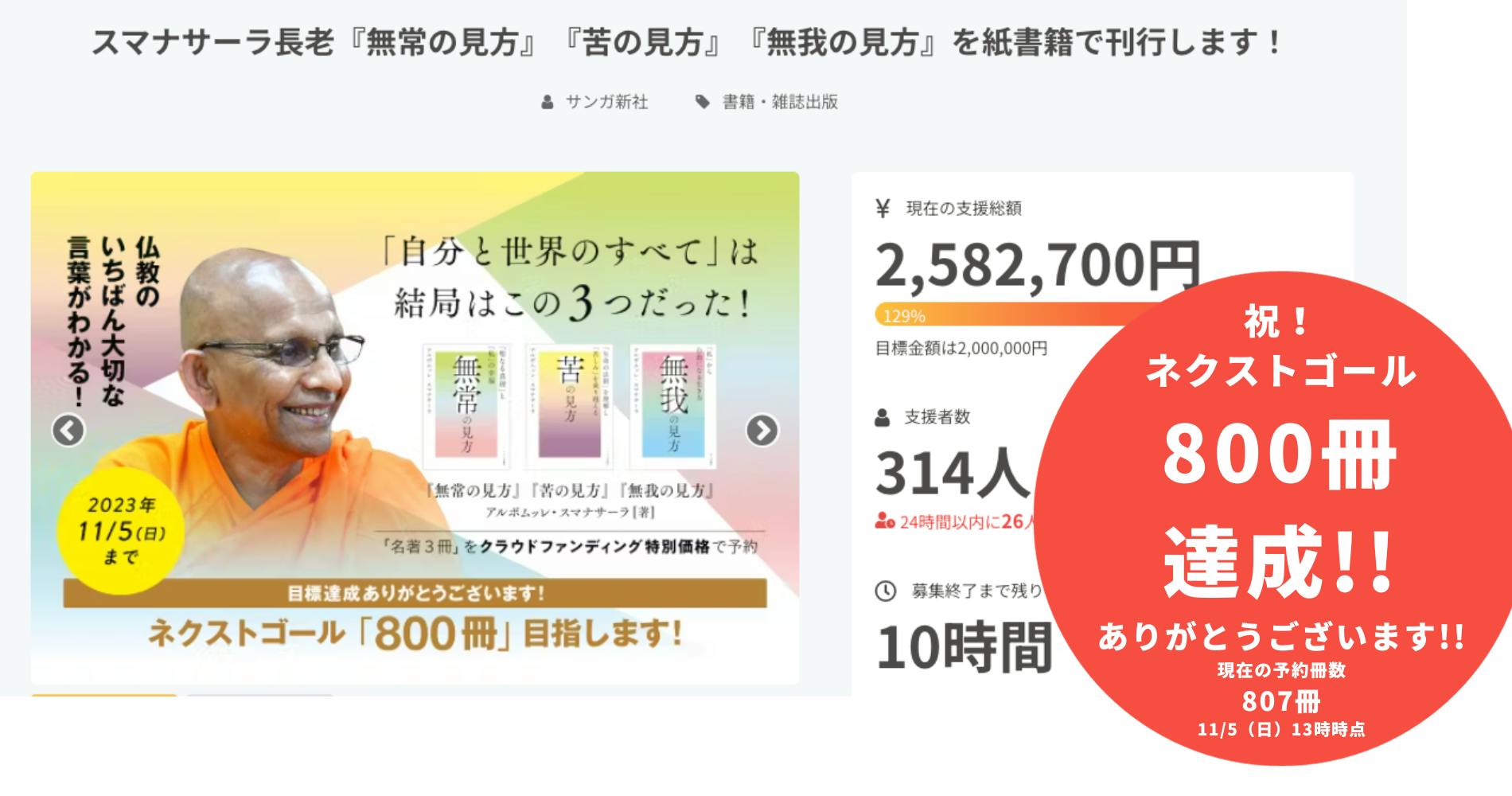Screen dimensions: 1512x796
Task: Click the yen icon next to 現在の支援総額
Action: 883,209
